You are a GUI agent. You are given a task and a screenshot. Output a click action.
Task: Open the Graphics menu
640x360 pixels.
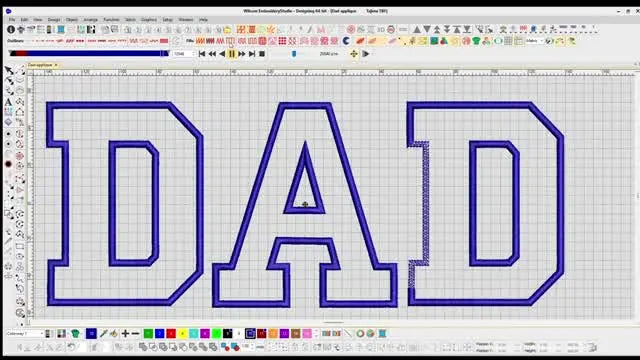click(149, 20)
